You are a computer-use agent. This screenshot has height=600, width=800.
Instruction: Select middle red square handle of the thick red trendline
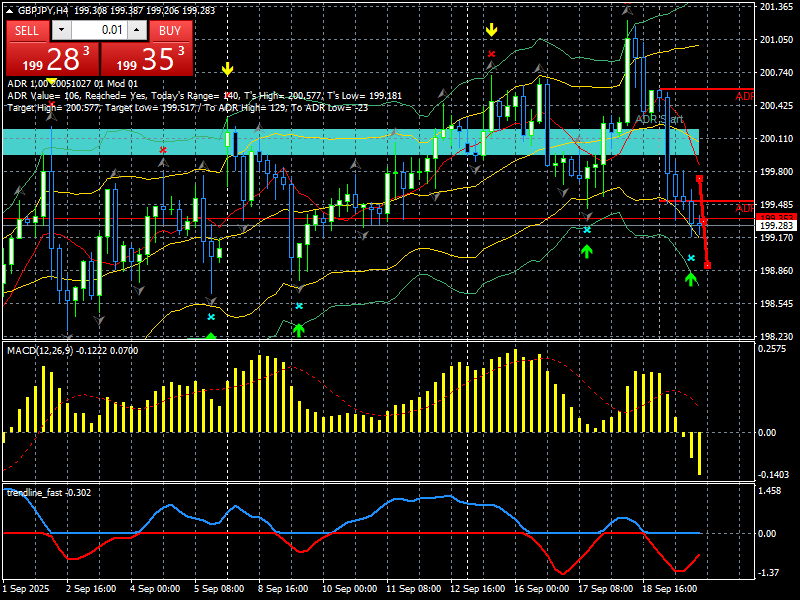tap(704, 221)
